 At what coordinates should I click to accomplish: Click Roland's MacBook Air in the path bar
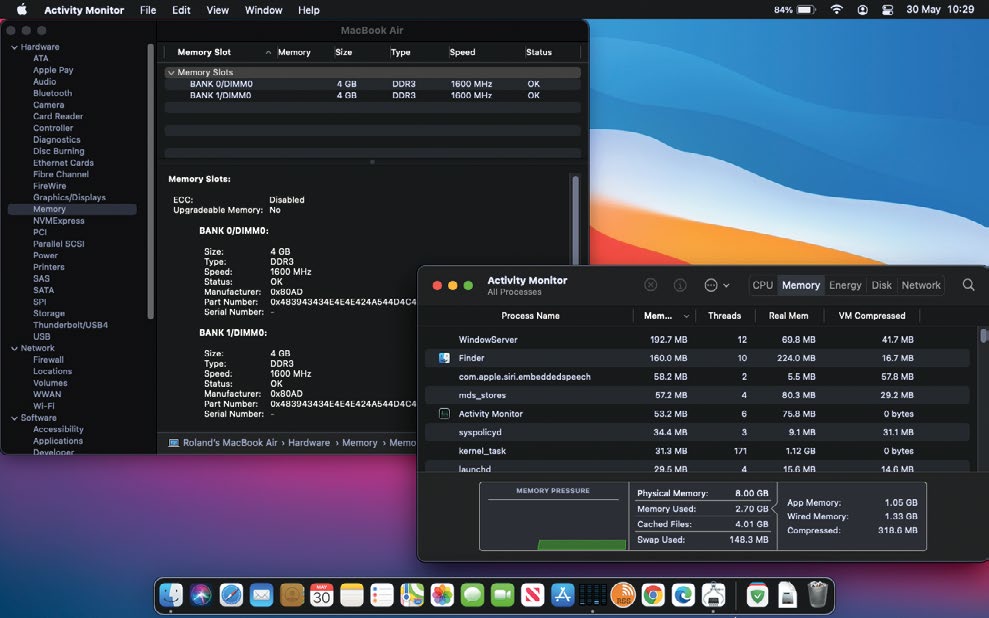point(230,443)
